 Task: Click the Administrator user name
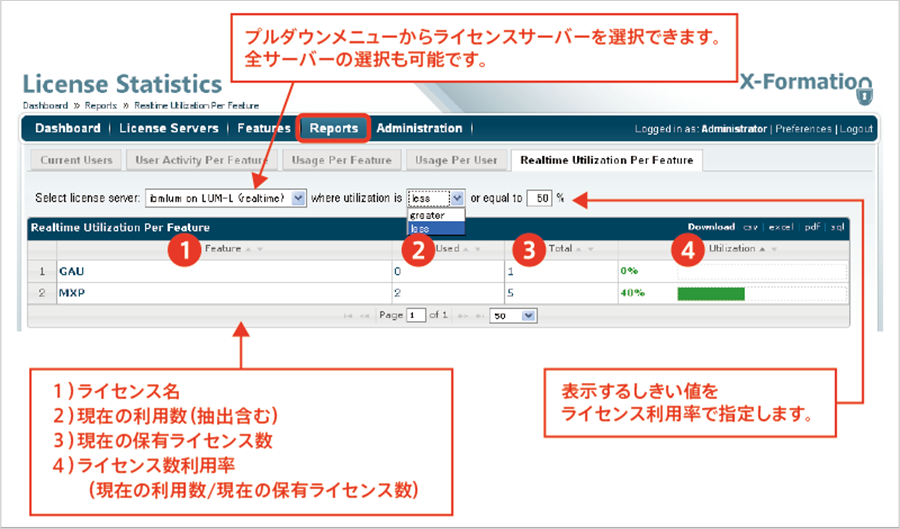coord(734,129)
